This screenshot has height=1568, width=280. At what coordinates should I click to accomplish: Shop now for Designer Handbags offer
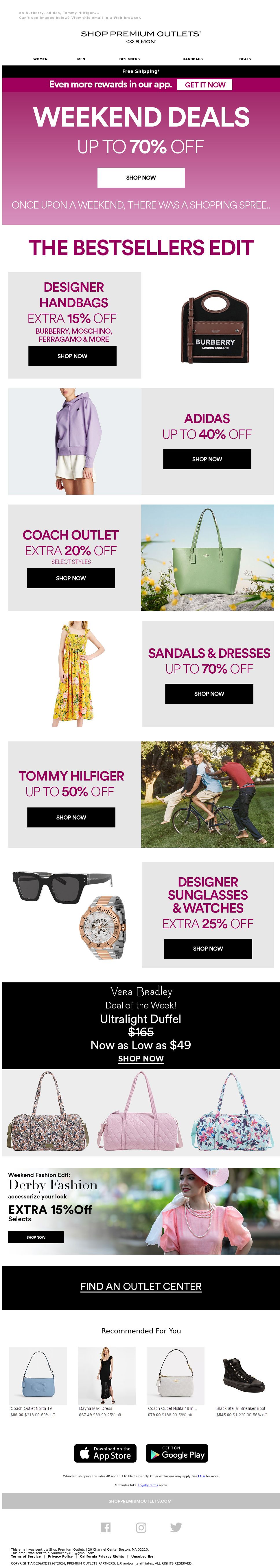[72, 355]
